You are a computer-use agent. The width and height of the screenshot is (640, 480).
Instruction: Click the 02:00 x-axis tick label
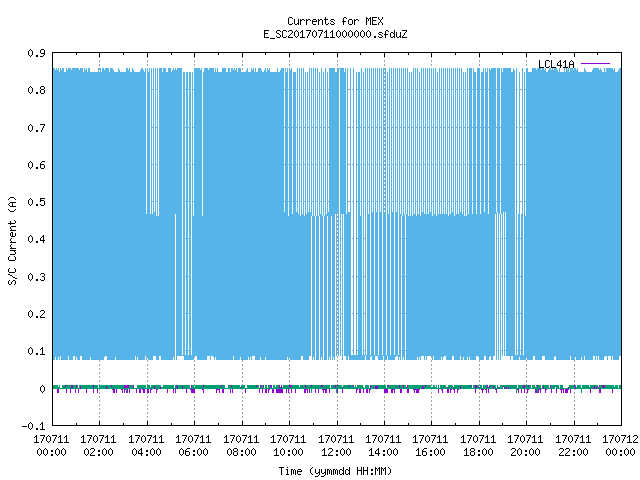tap(98, 452)
